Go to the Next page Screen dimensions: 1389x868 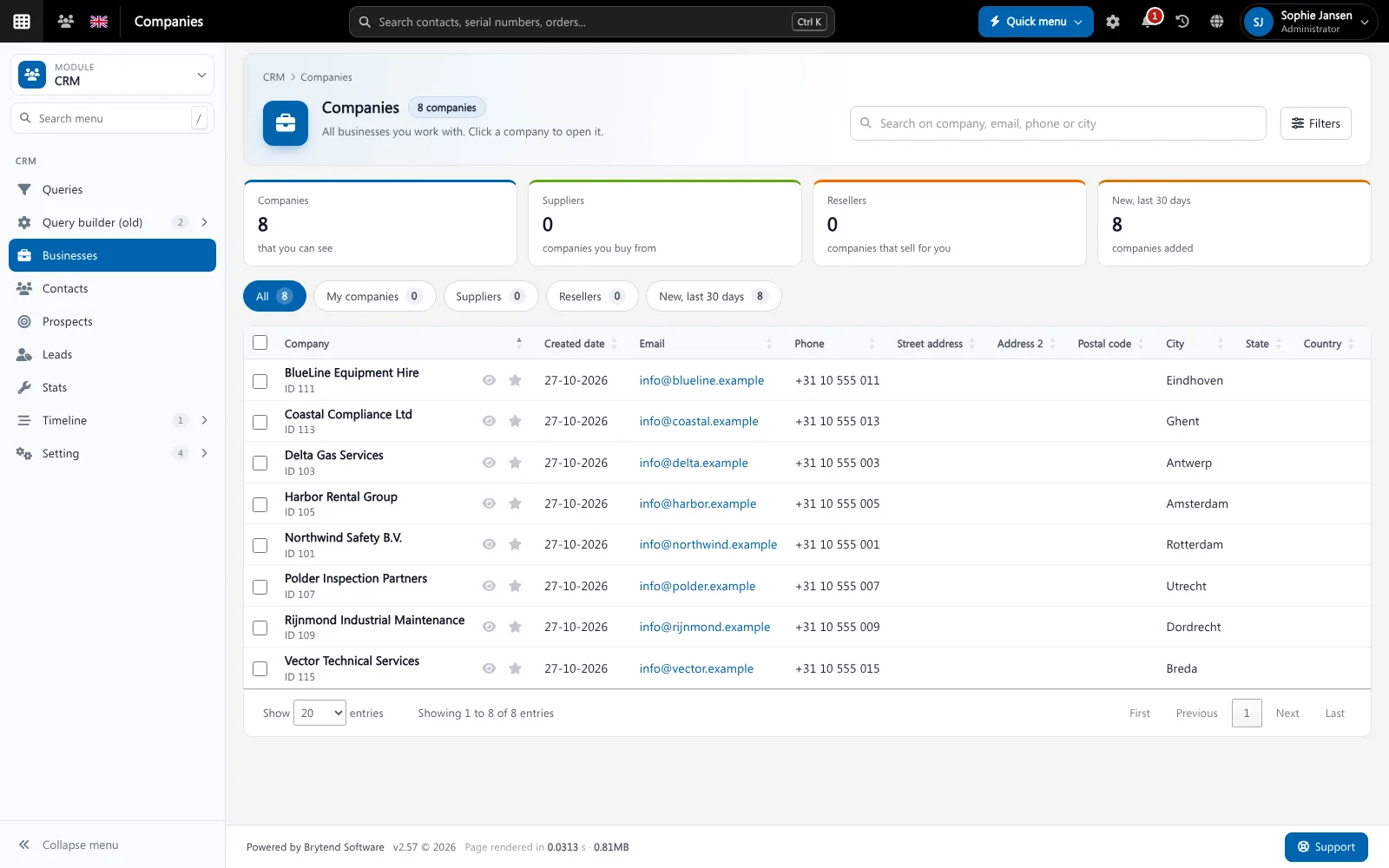tap(1287, 713)
